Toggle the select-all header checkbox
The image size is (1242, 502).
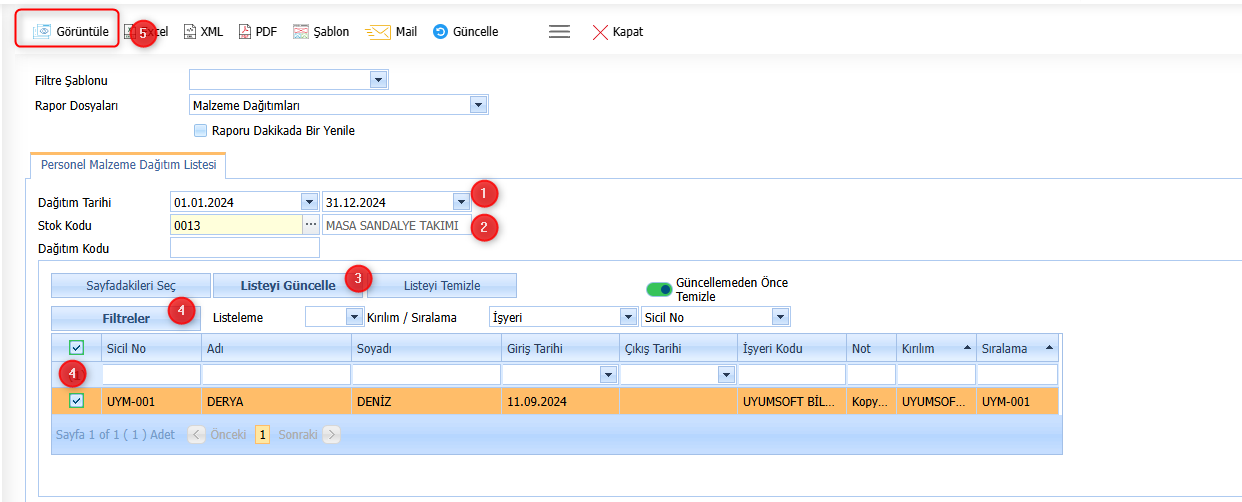point(76,347)
